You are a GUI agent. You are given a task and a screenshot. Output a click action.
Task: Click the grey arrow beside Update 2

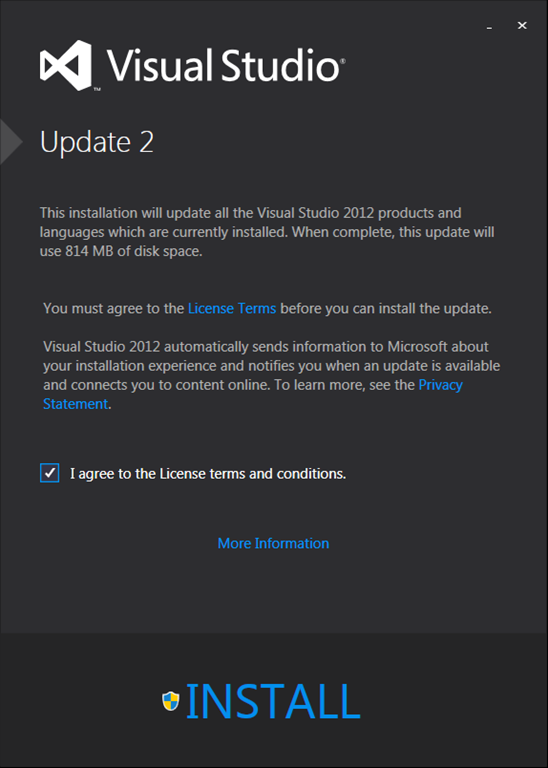tap(11, 142)
